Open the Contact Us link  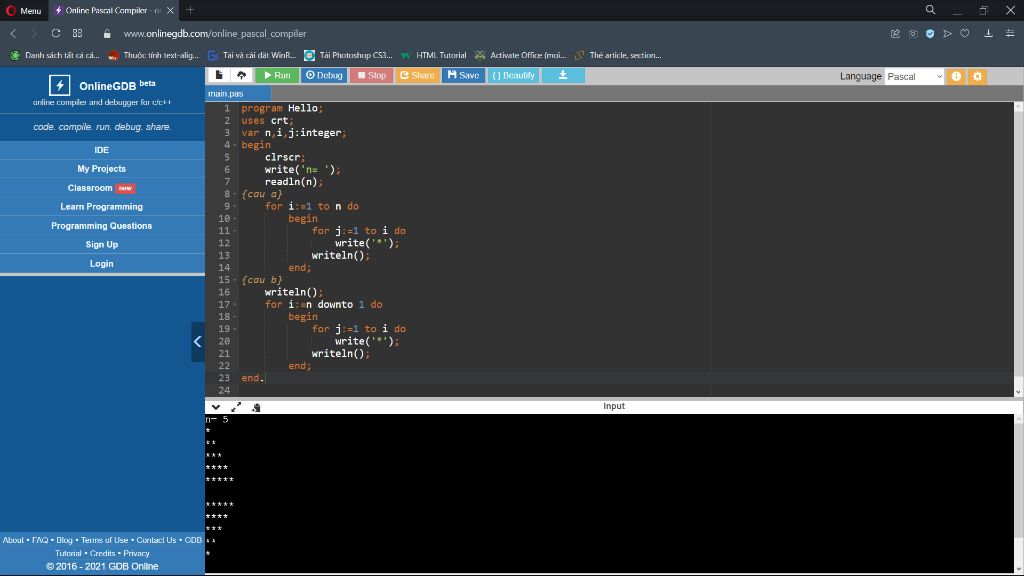pos(157,540)
